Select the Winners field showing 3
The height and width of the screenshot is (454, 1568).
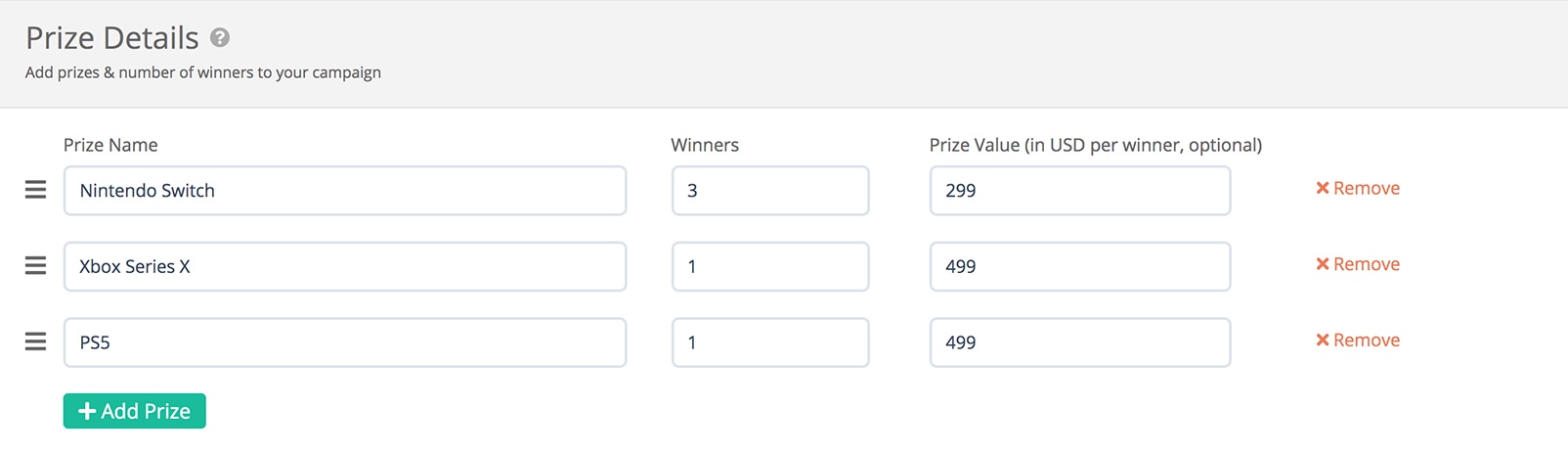(x=770, y=191)
